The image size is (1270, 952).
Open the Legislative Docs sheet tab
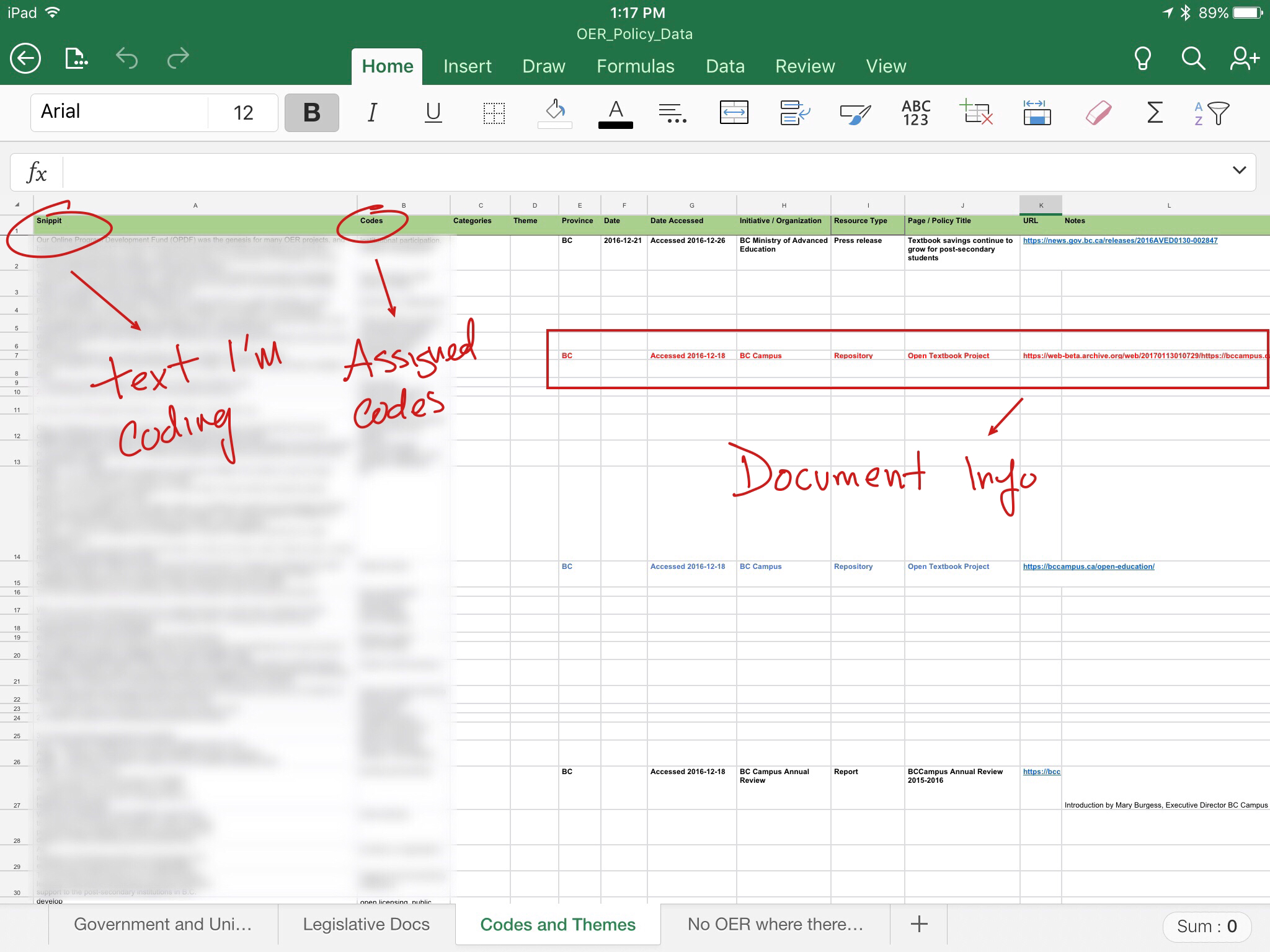coord(366,924)
